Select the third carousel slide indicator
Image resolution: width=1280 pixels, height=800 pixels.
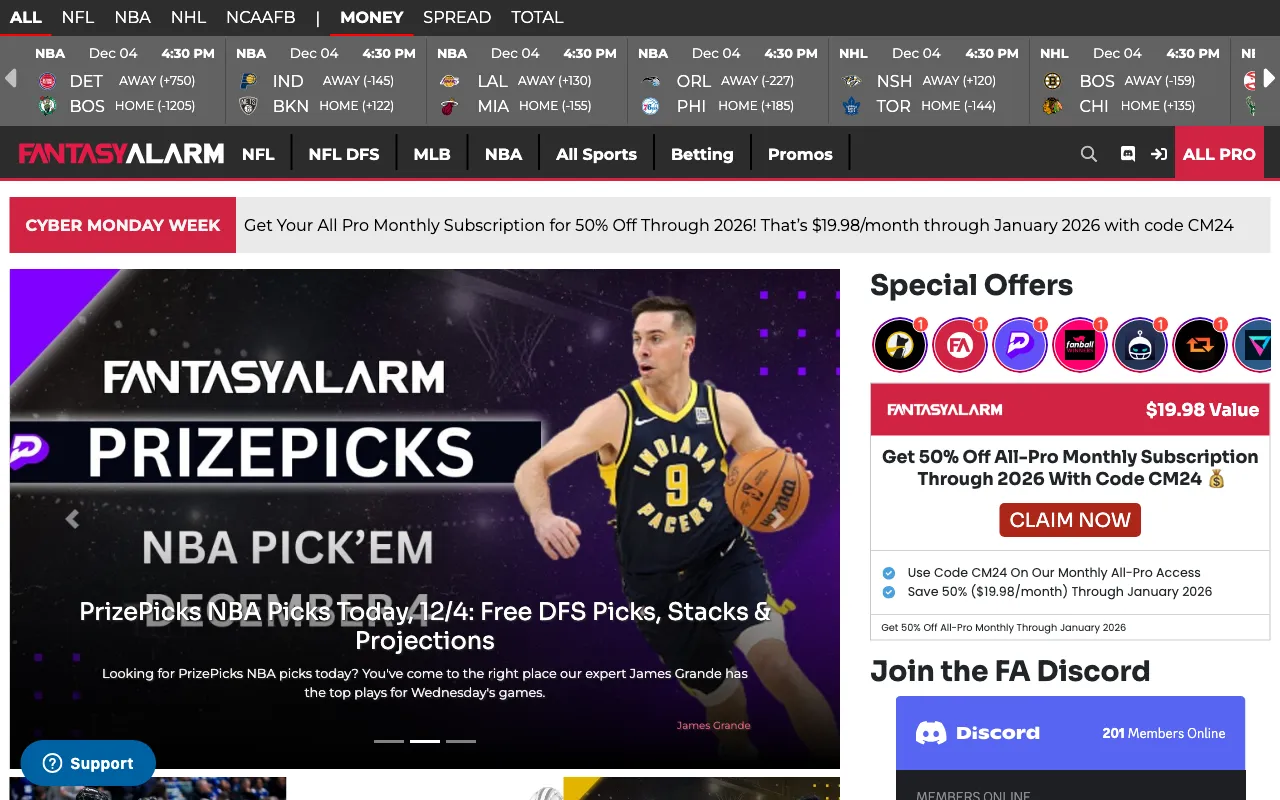(x=461, y=741)
